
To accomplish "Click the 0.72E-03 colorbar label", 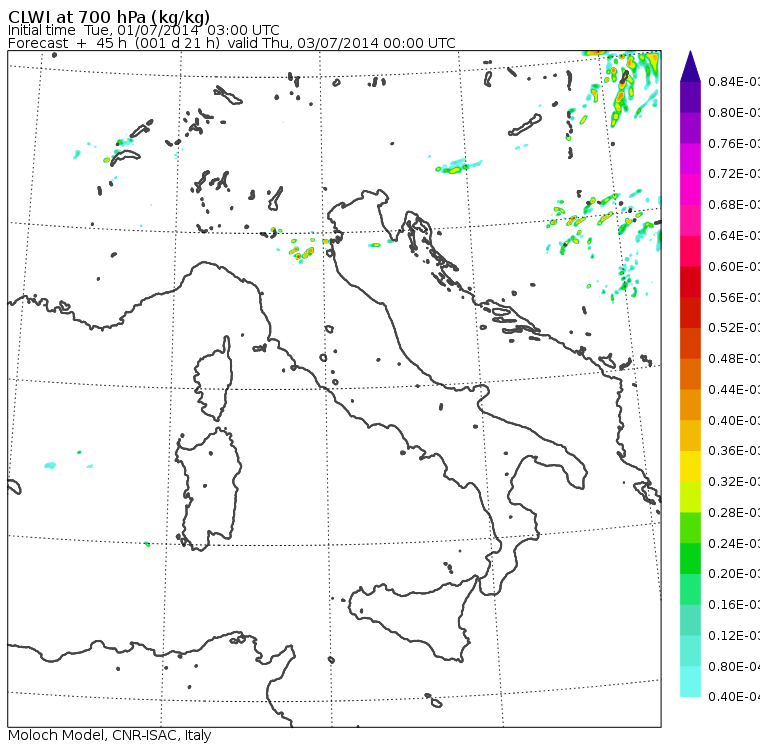I will pos(734,174).
